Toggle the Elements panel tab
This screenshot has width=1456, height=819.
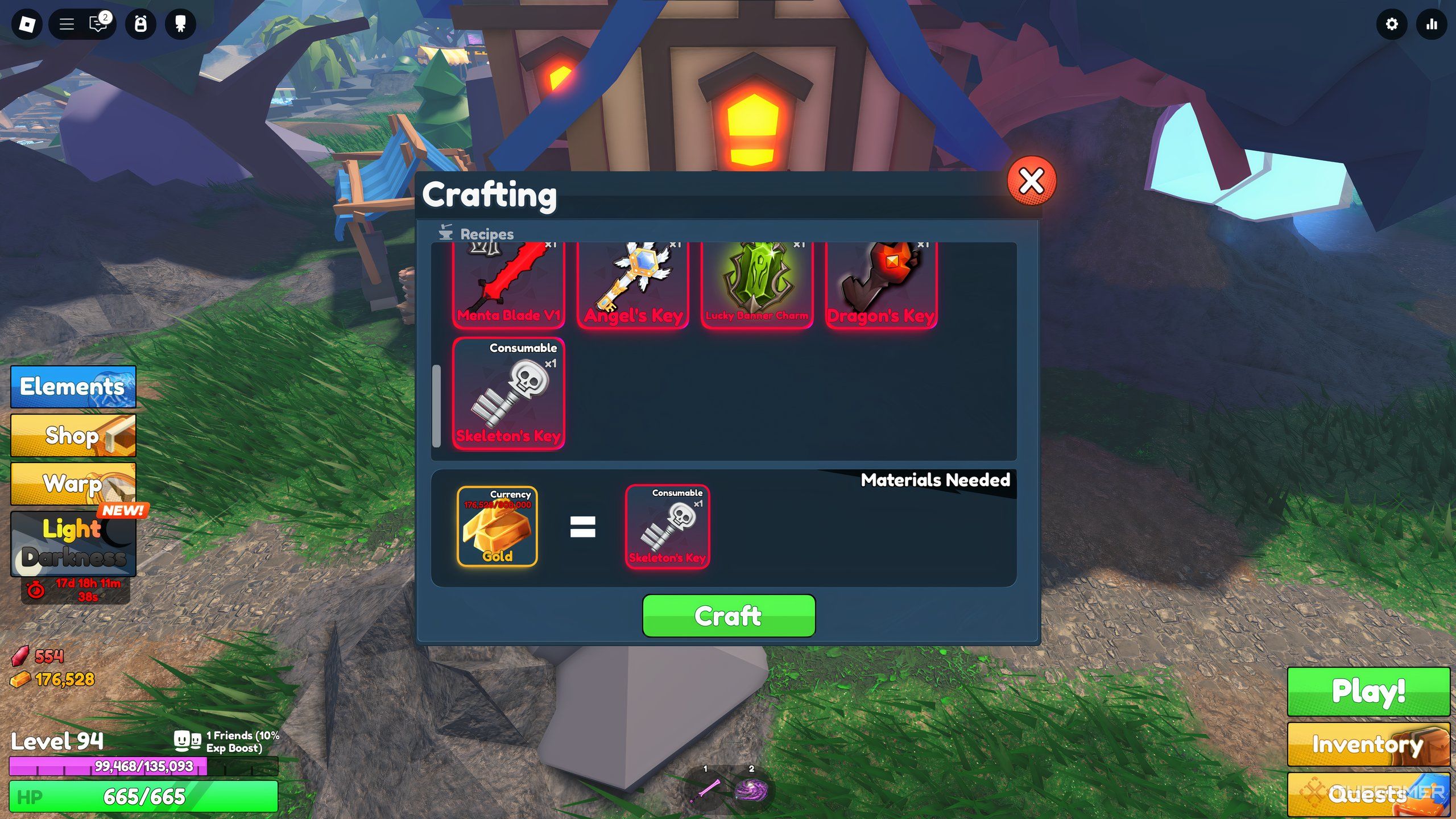pos(72,387)
